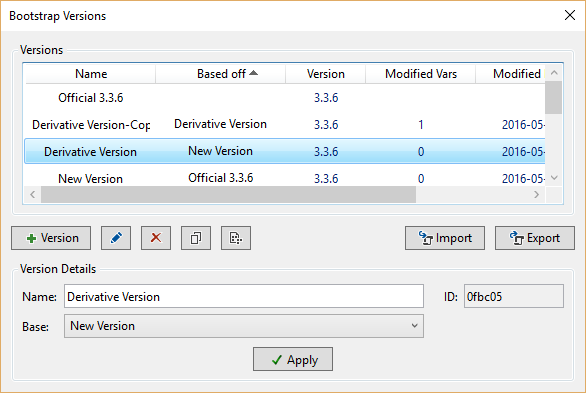The width and height of the screenshot is (586, 393).
Task: Click the duplicate version copy icon
Action: 196,238
